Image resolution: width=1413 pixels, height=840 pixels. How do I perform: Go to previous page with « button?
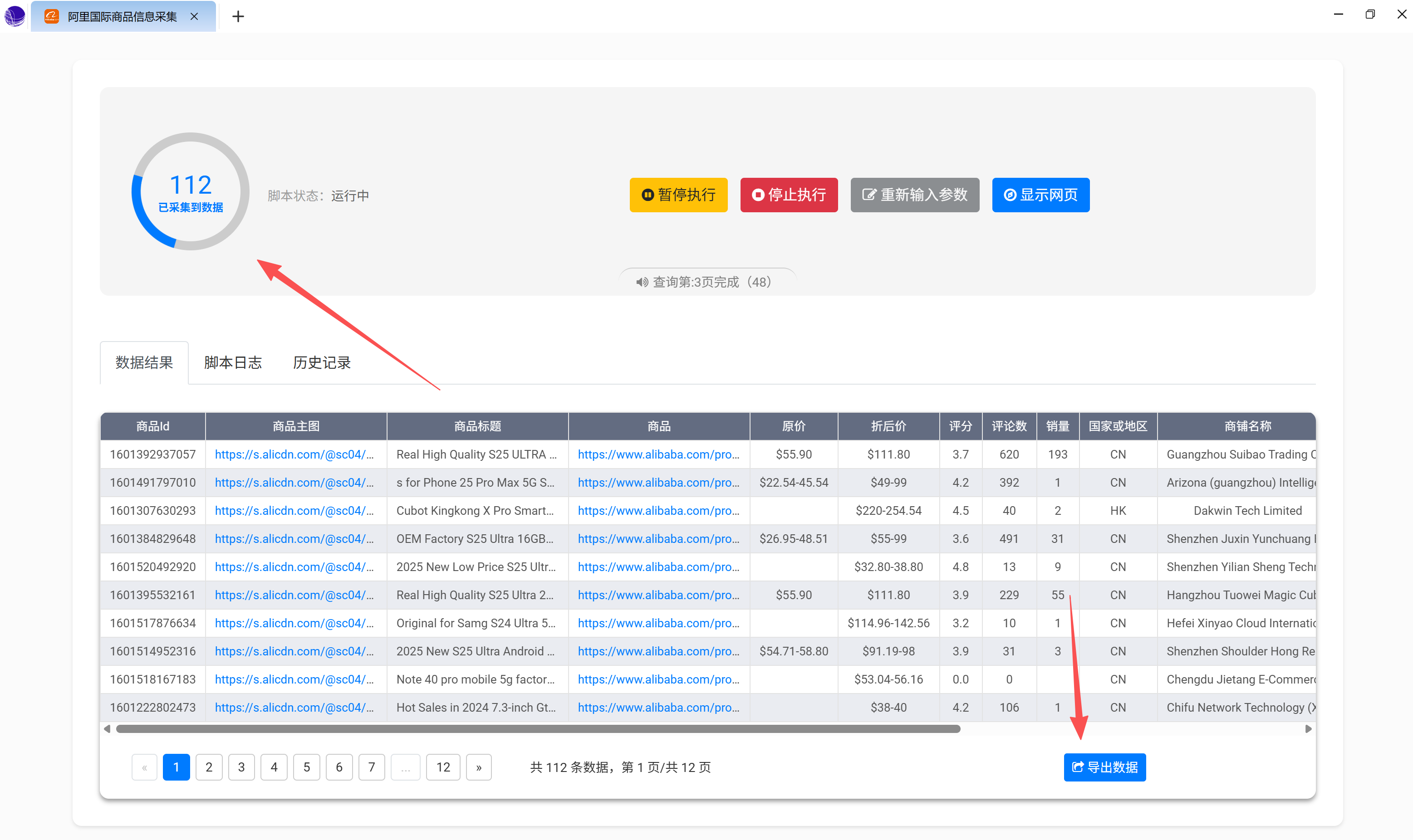click(x=144, y=767)
